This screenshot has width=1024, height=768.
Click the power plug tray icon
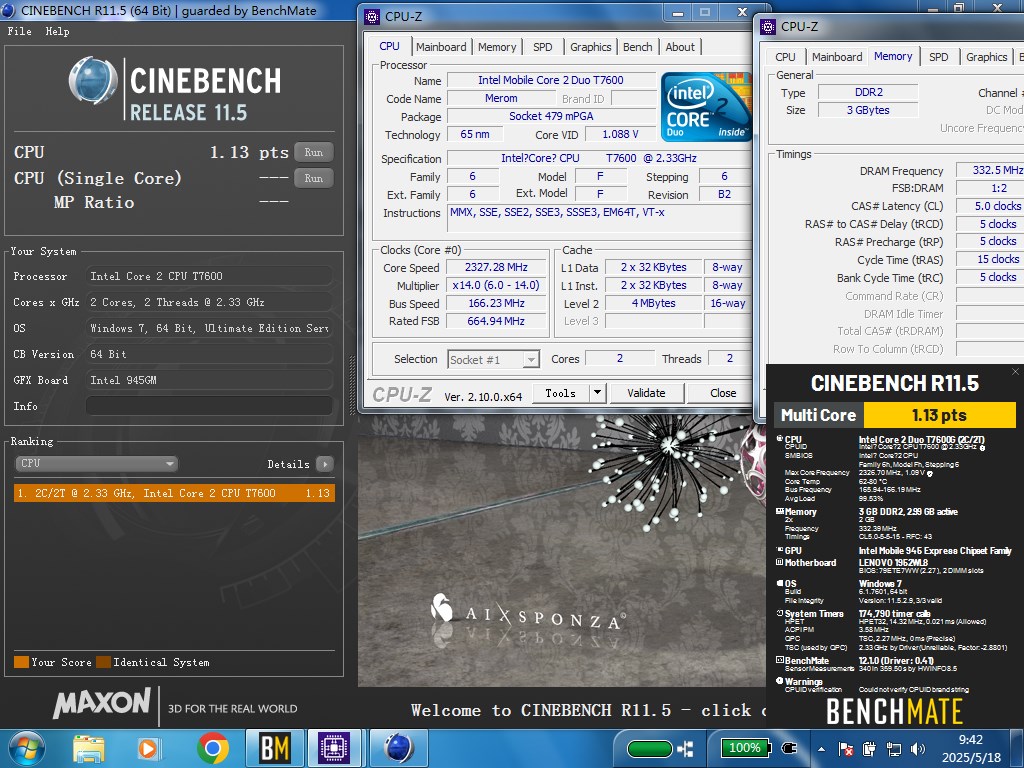click(x=789, y=748)
